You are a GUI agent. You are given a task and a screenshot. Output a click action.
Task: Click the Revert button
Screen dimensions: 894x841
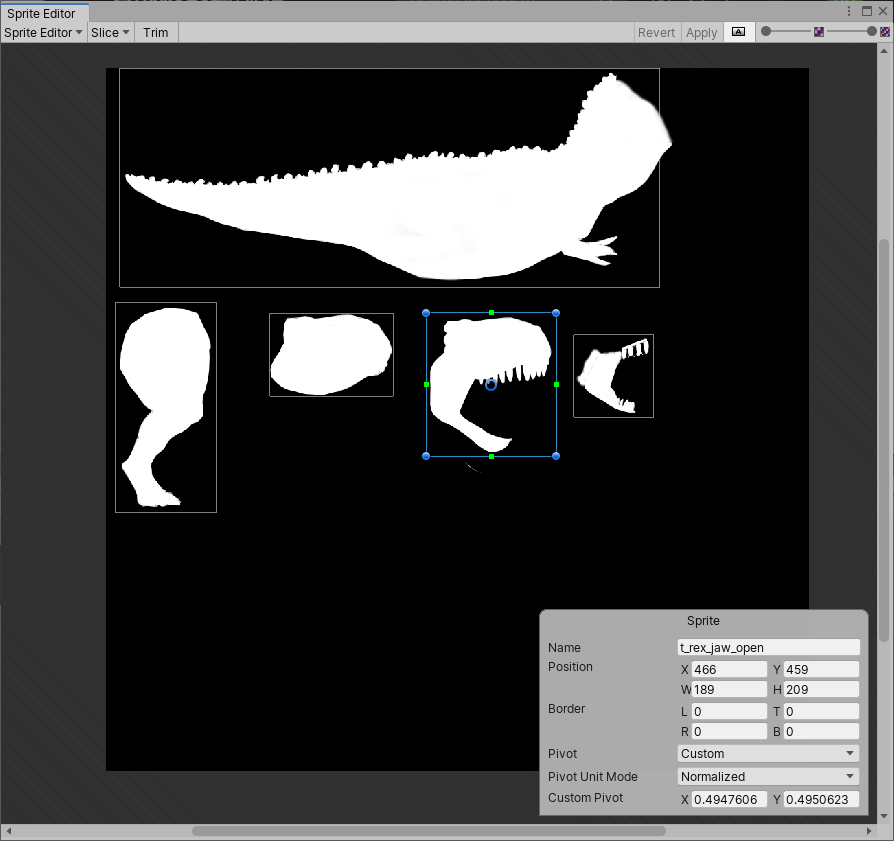pyautogui.click(x=656, y=32)
